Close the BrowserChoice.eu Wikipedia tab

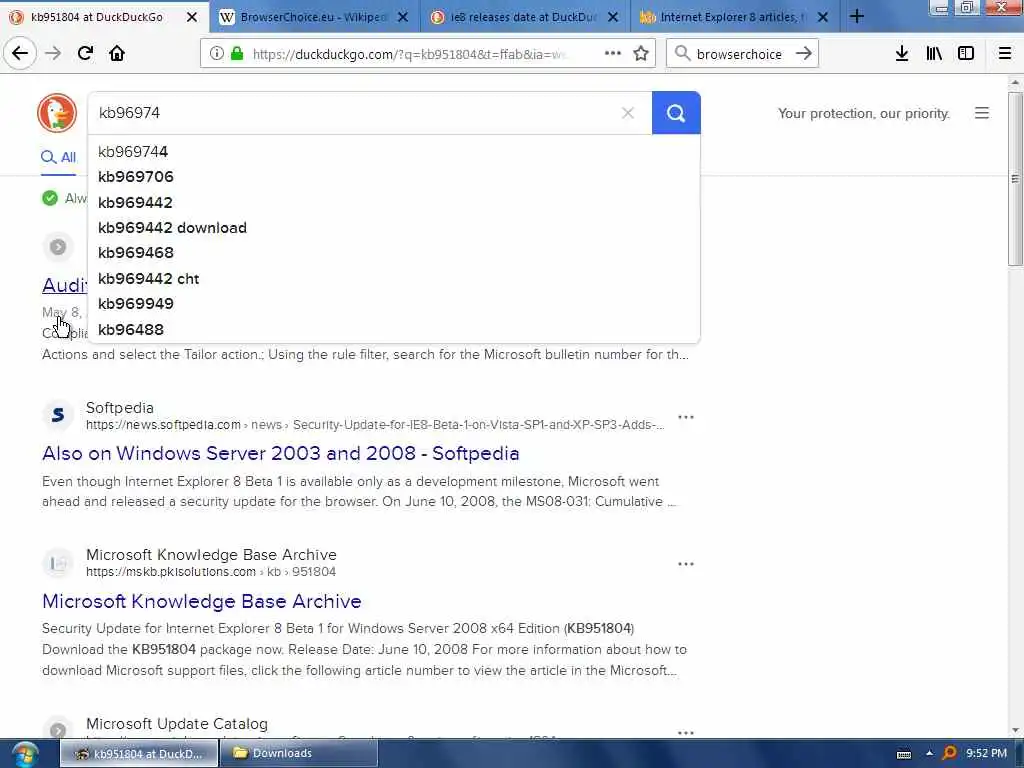[x=403, y=17]
